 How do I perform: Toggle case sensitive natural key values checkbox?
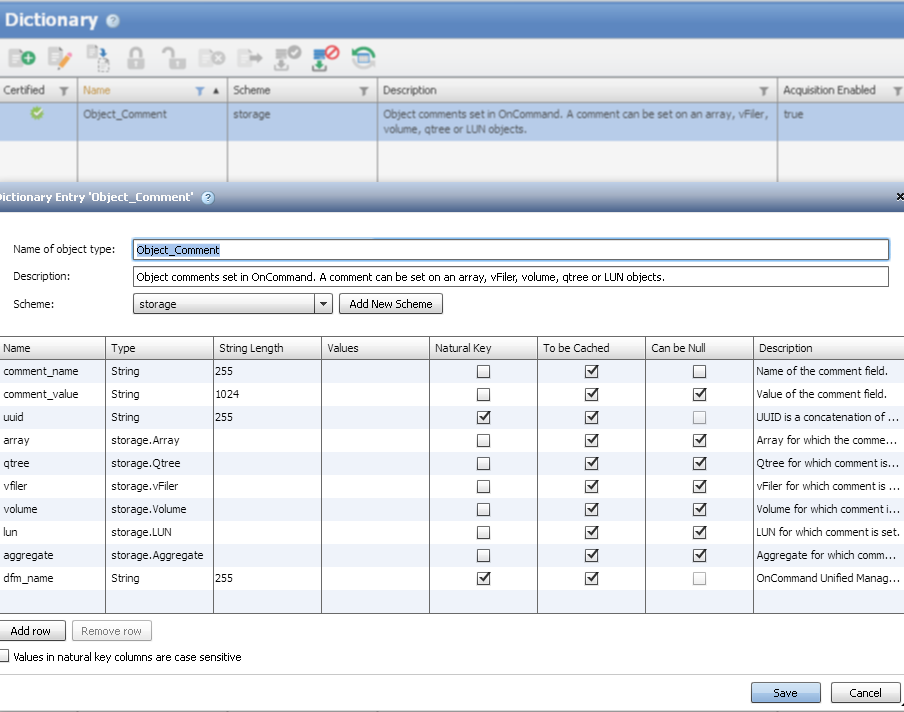tap(5, 657)
